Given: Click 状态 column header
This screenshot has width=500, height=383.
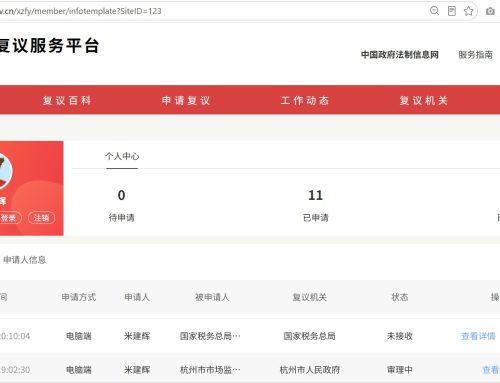Looking at the screenshot, I should click(x=400, y=297).
